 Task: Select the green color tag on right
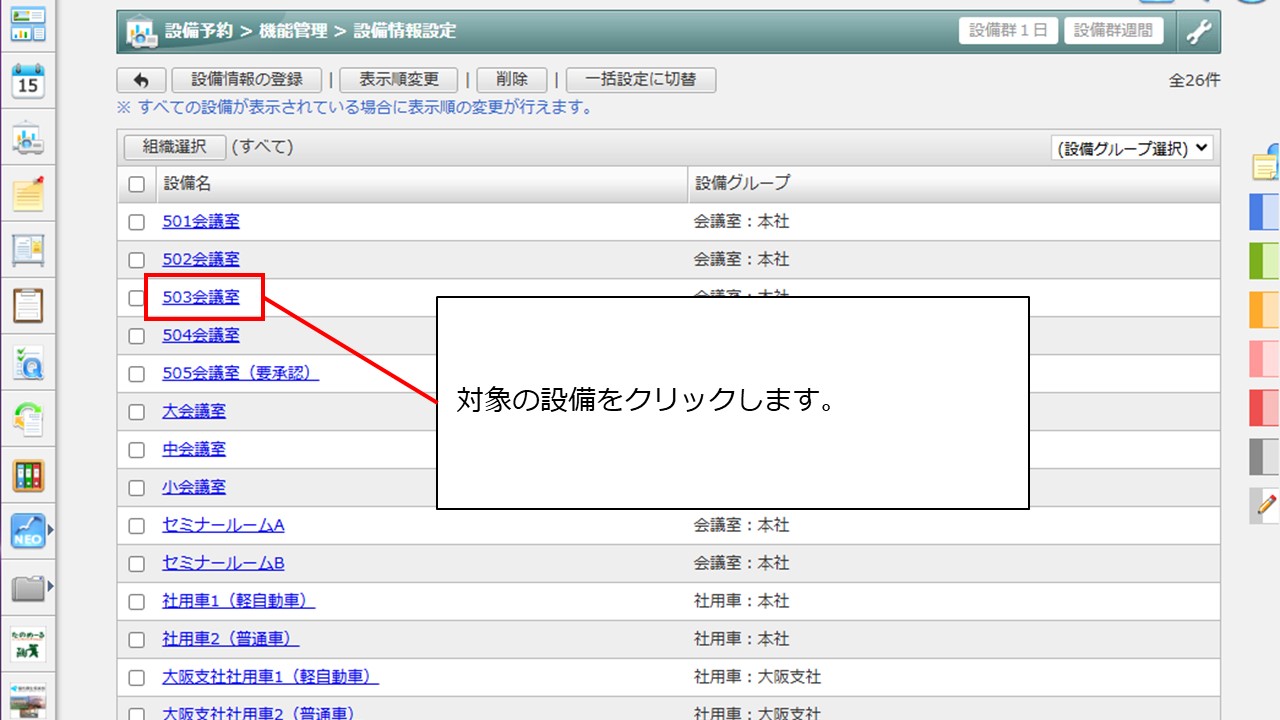point(1265,262)
